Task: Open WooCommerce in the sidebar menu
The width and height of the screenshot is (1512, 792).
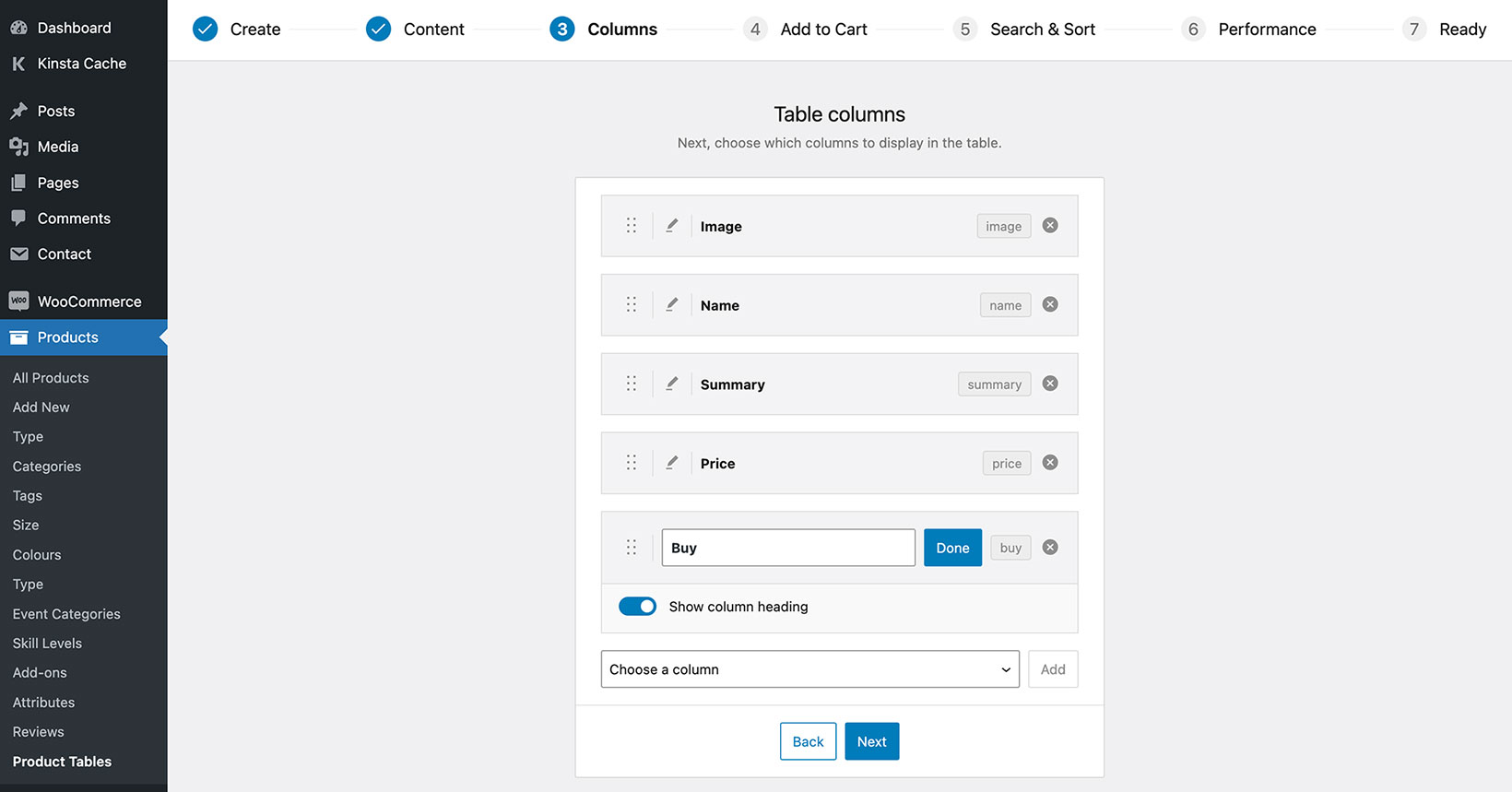Action: pyautogui.click(x=89, y=301)
